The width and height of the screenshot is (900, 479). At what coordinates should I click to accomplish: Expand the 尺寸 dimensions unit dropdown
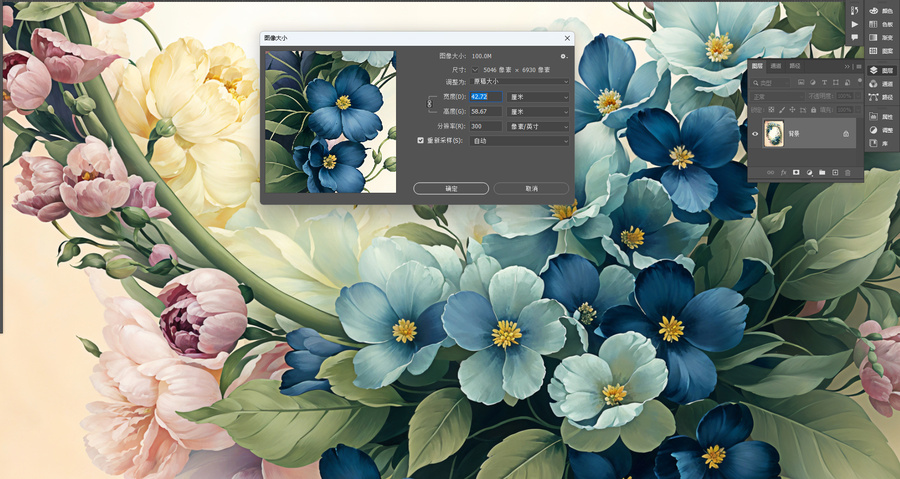tap(475, 69)
